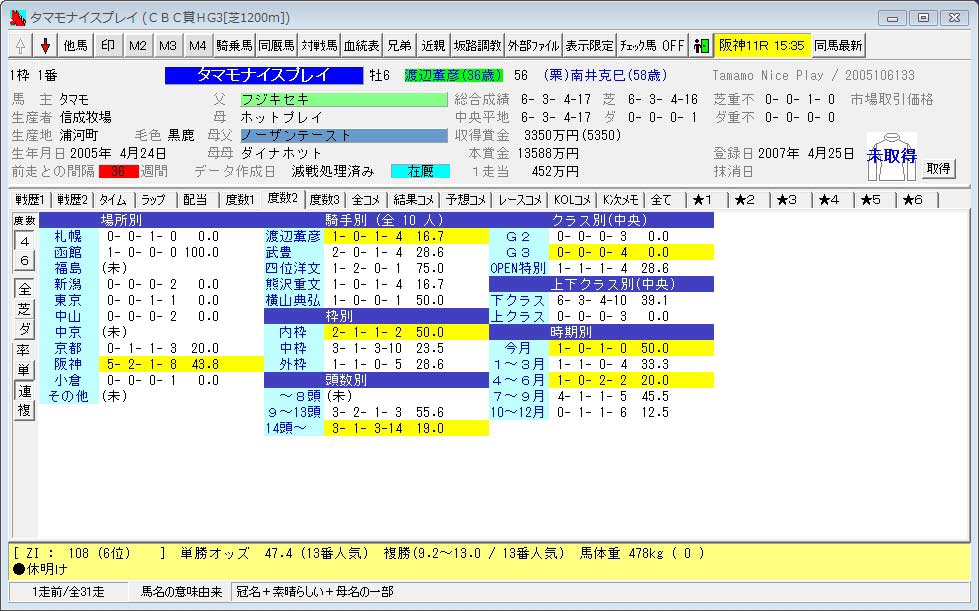Click the white up arrow navigation icon
The image size is (979, 611).
[x=20, y=46]
